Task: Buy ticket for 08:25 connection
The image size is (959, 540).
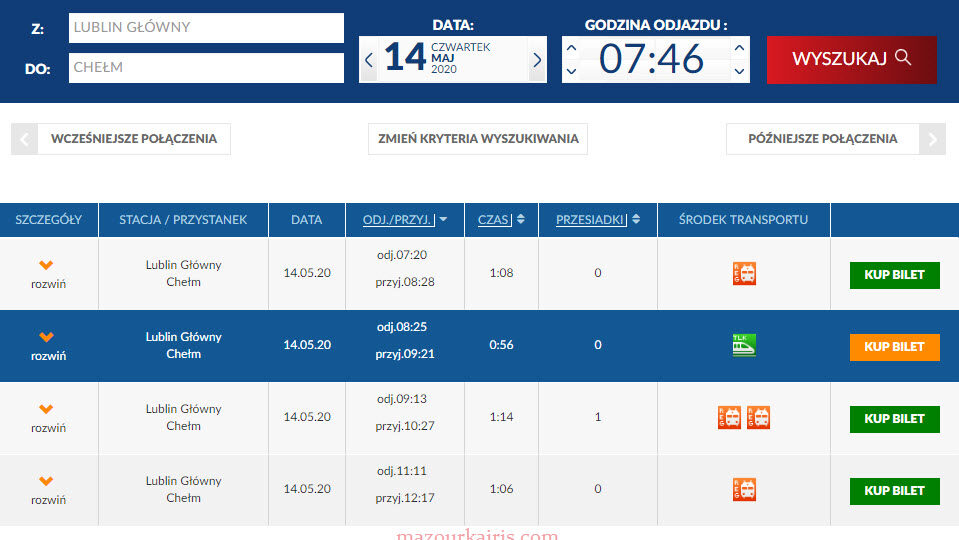Action: pyautogui.click(x=894, y=347)
